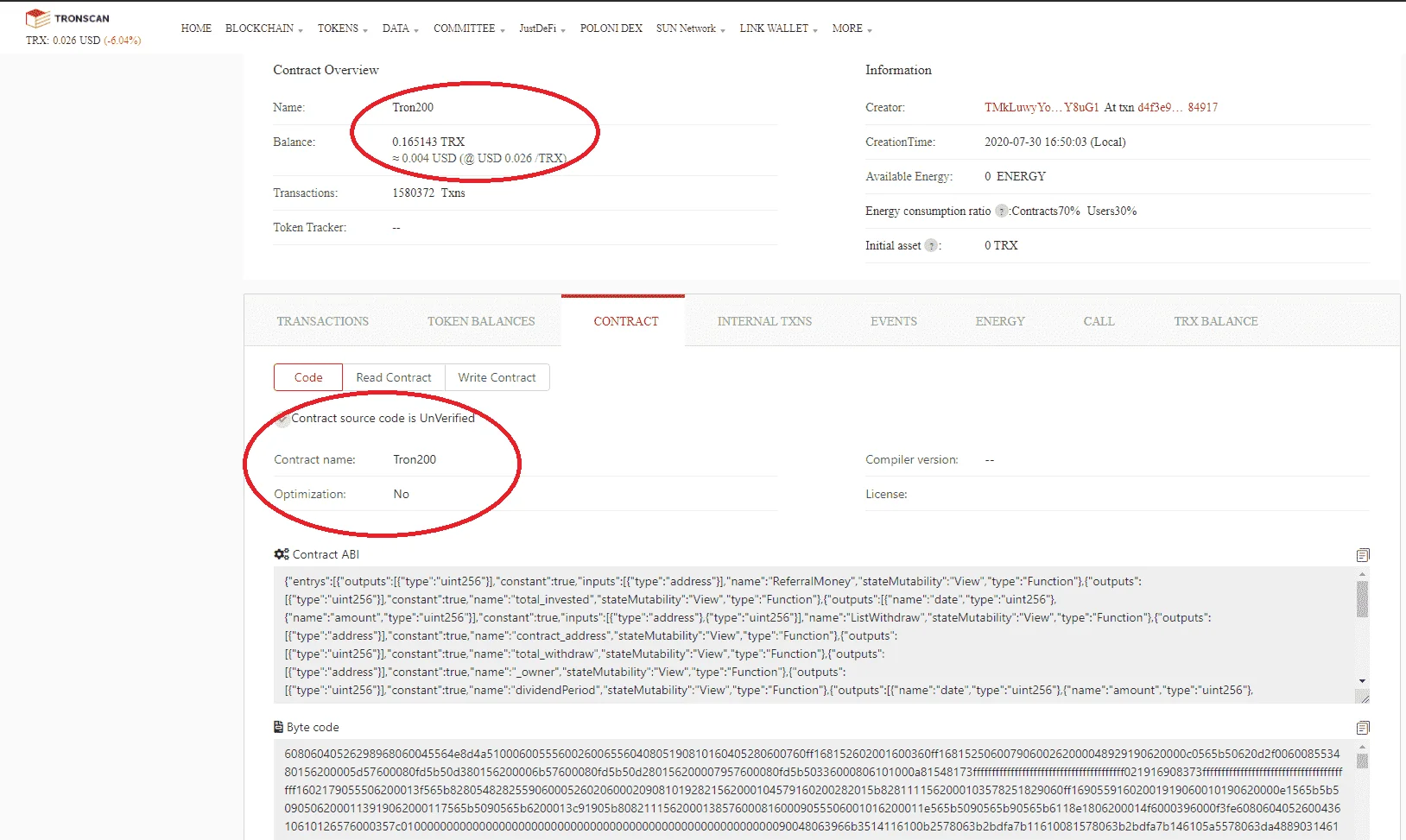This screenshot has height=840, width=1406.
Task: Click the Optimization value No
Action: point(402,494)
